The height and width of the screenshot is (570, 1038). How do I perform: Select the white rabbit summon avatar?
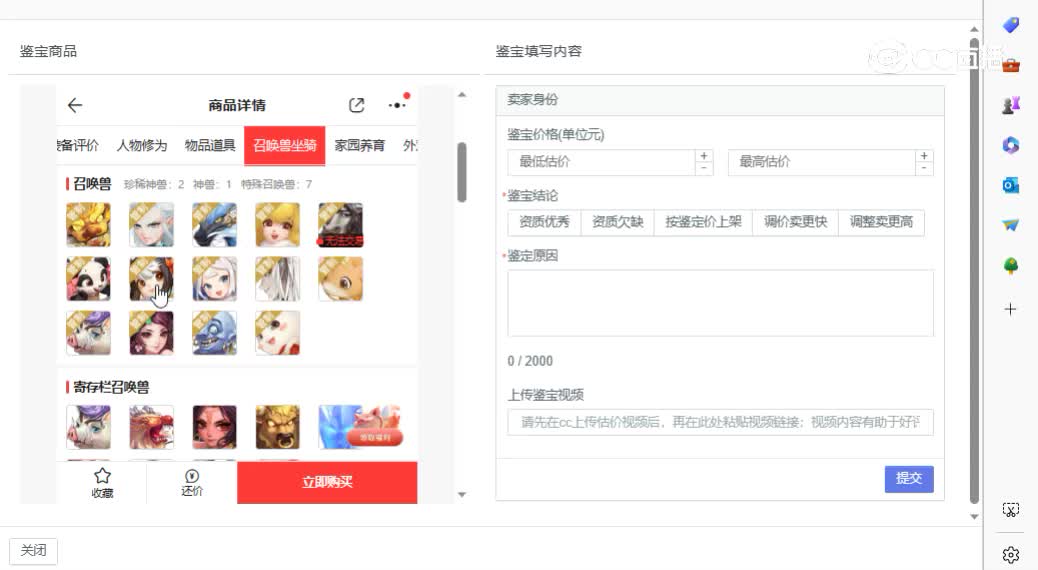277,333
